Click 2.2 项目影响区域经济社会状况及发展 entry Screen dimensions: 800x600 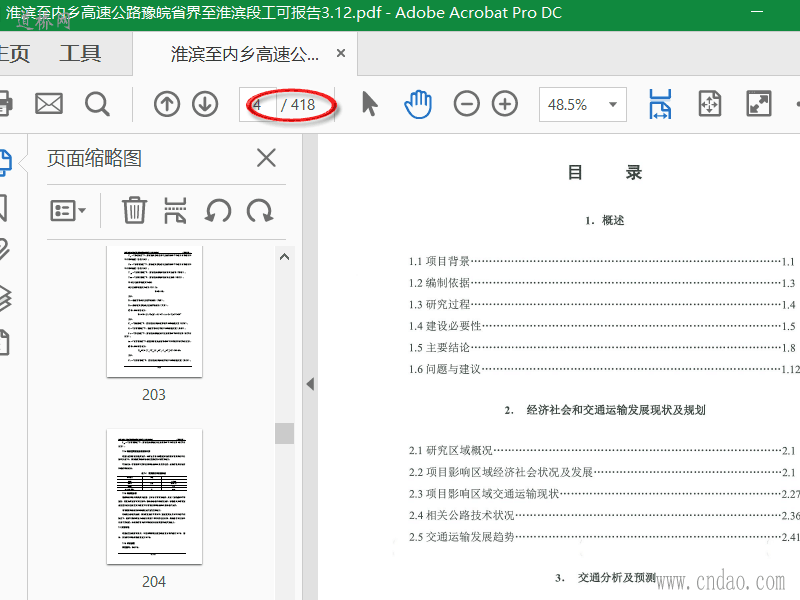[602, 472]
